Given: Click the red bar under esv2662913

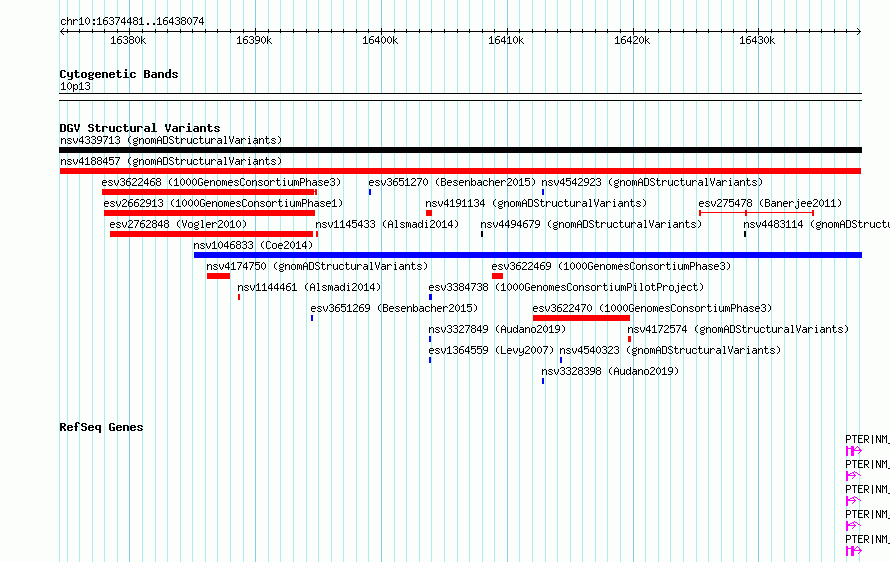Looking at the screenshot, I should click(x=209, y=213).
